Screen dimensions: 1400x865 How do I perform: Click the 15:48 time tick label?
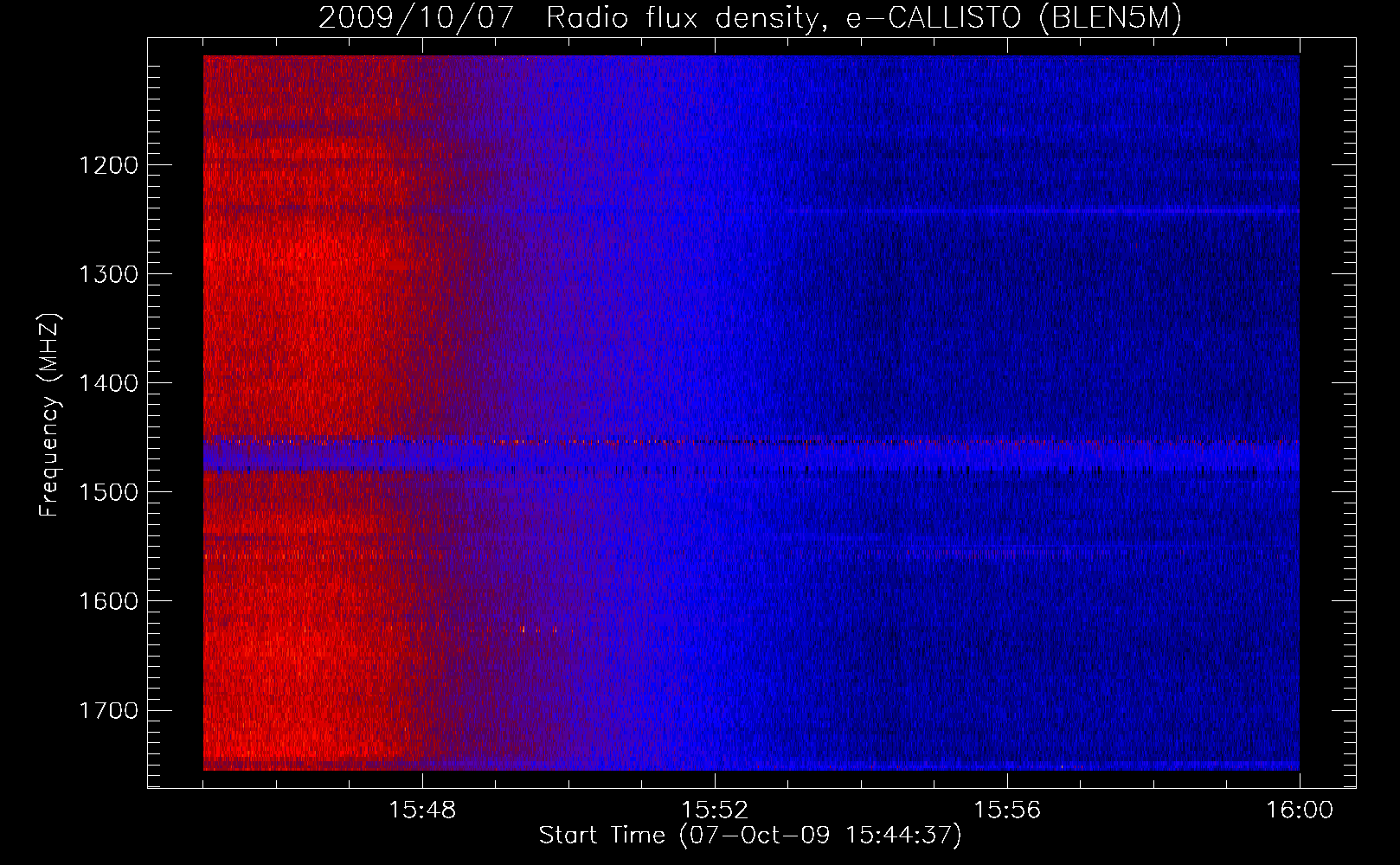(422, 810)
